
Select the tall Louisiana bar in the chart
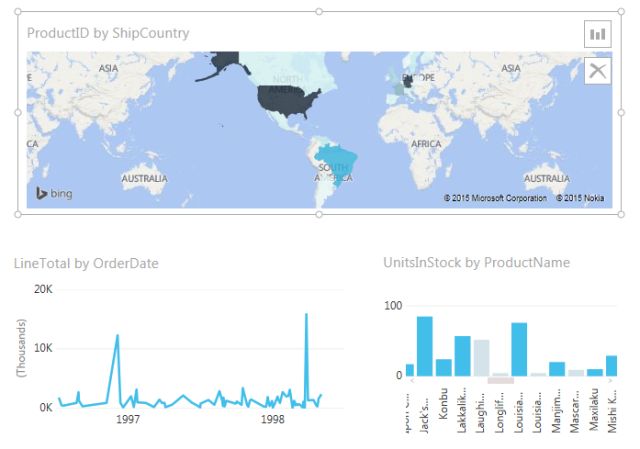(519, 349)
